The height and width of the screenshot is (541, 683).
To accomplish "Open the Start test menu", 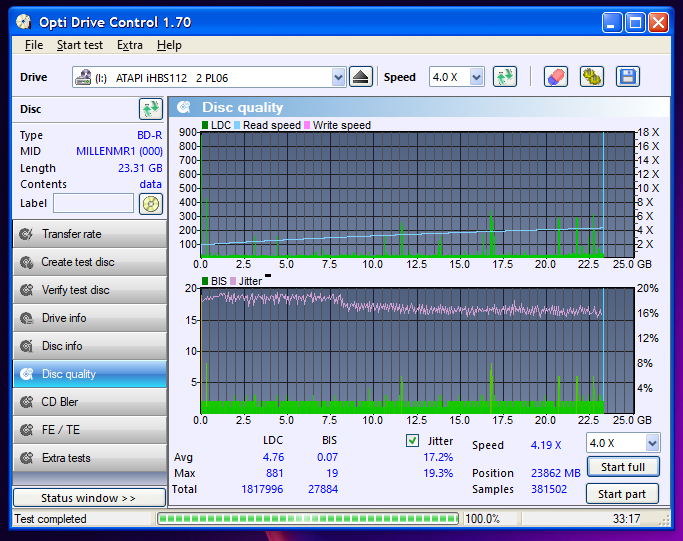I will coord(80,45).
